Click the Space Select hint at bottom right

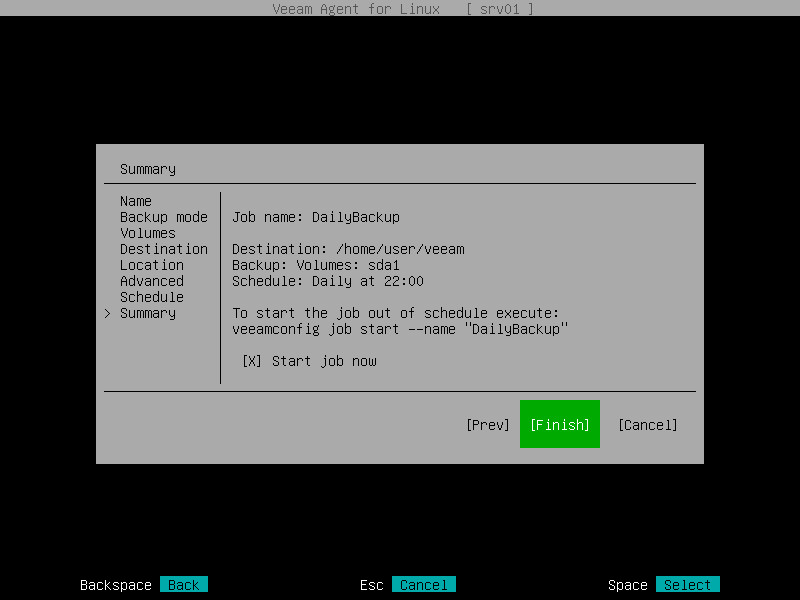pyautogui.click(x=688, y=585)
